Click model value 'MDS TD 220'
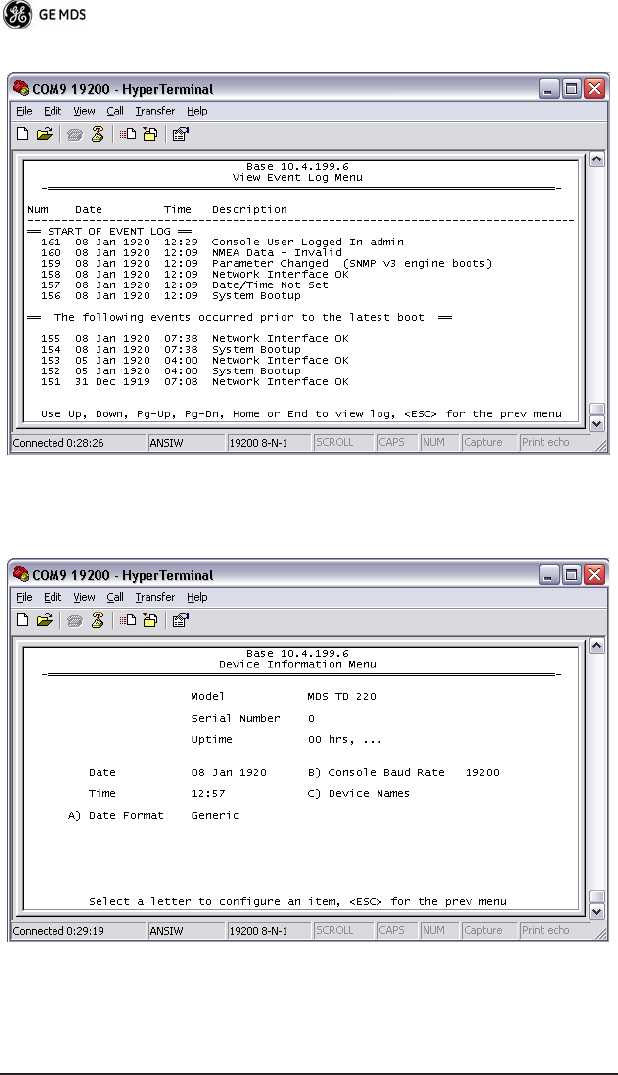 click(x=342, y=697)
